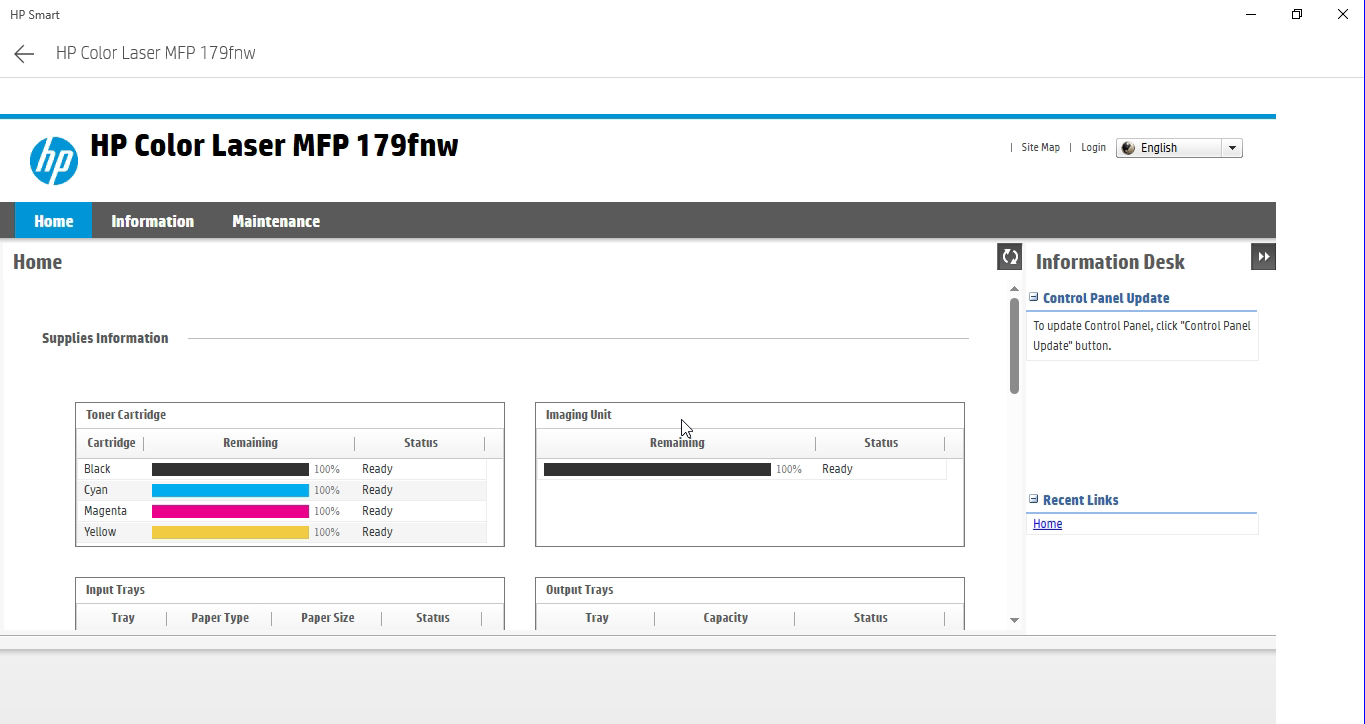Click the Control Panel Update title text
Image resolution: width=1365 pixels, height=724 pixels.
(x=1106, y=298)
